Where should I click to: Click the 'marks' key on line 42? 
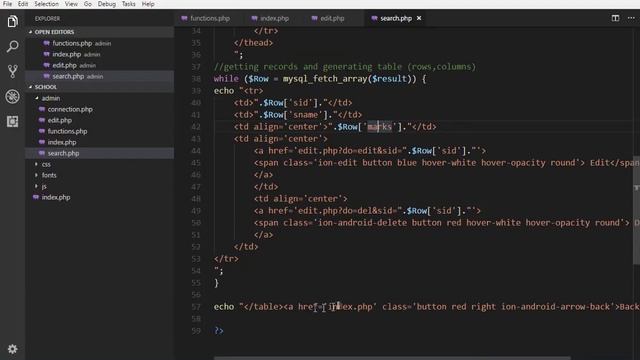coord(379,127)
